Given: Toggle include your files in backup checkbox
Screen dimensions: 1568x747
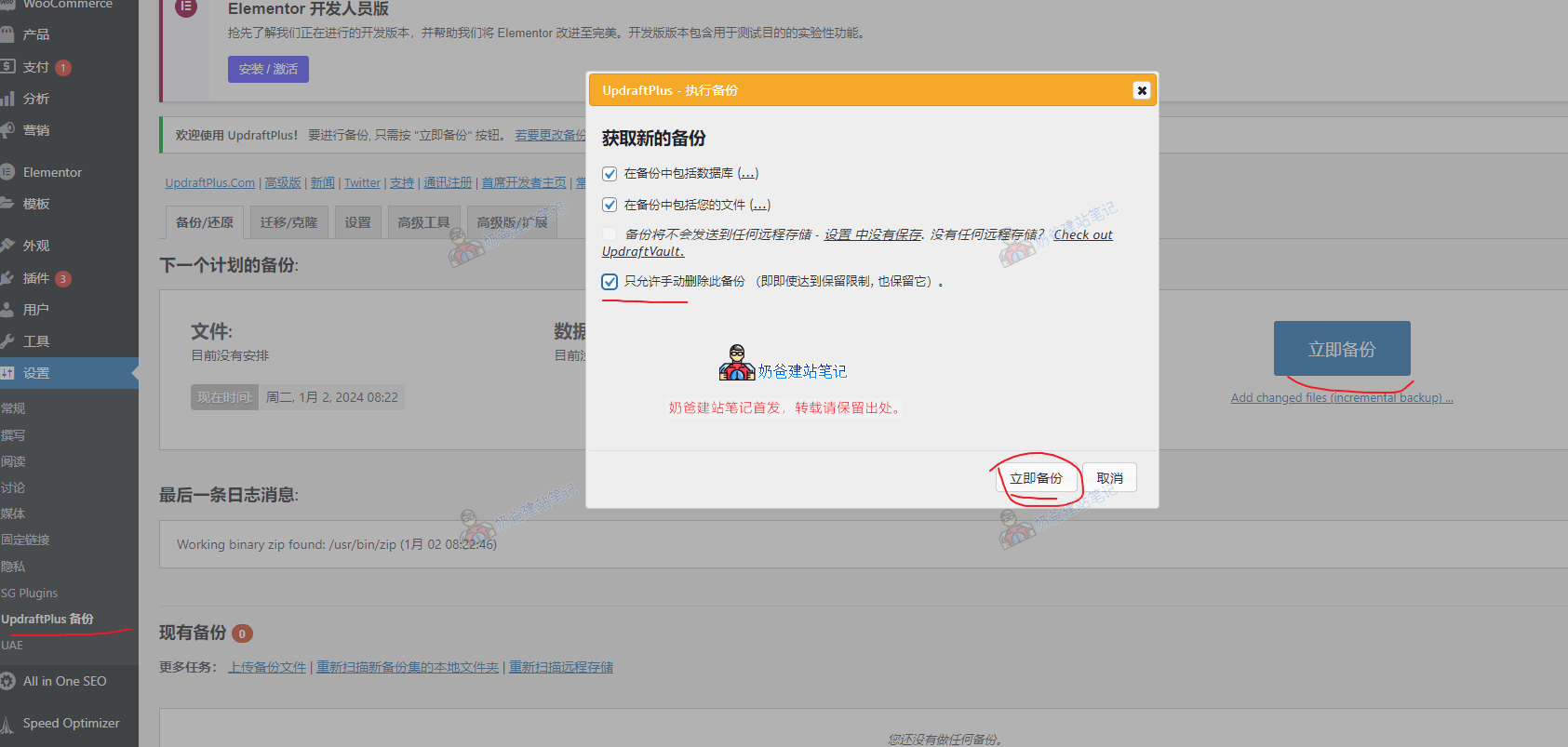Looking at the screenshot, I should pyautogui.click(x=610, y=205).
